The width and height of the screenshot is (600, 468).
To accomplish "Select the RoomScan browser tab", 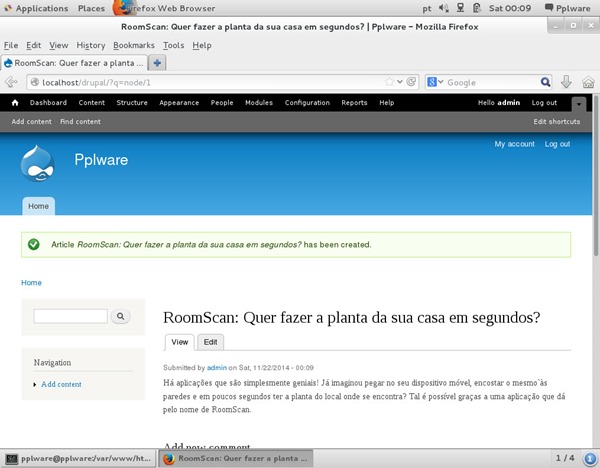I will click(74, 63).
